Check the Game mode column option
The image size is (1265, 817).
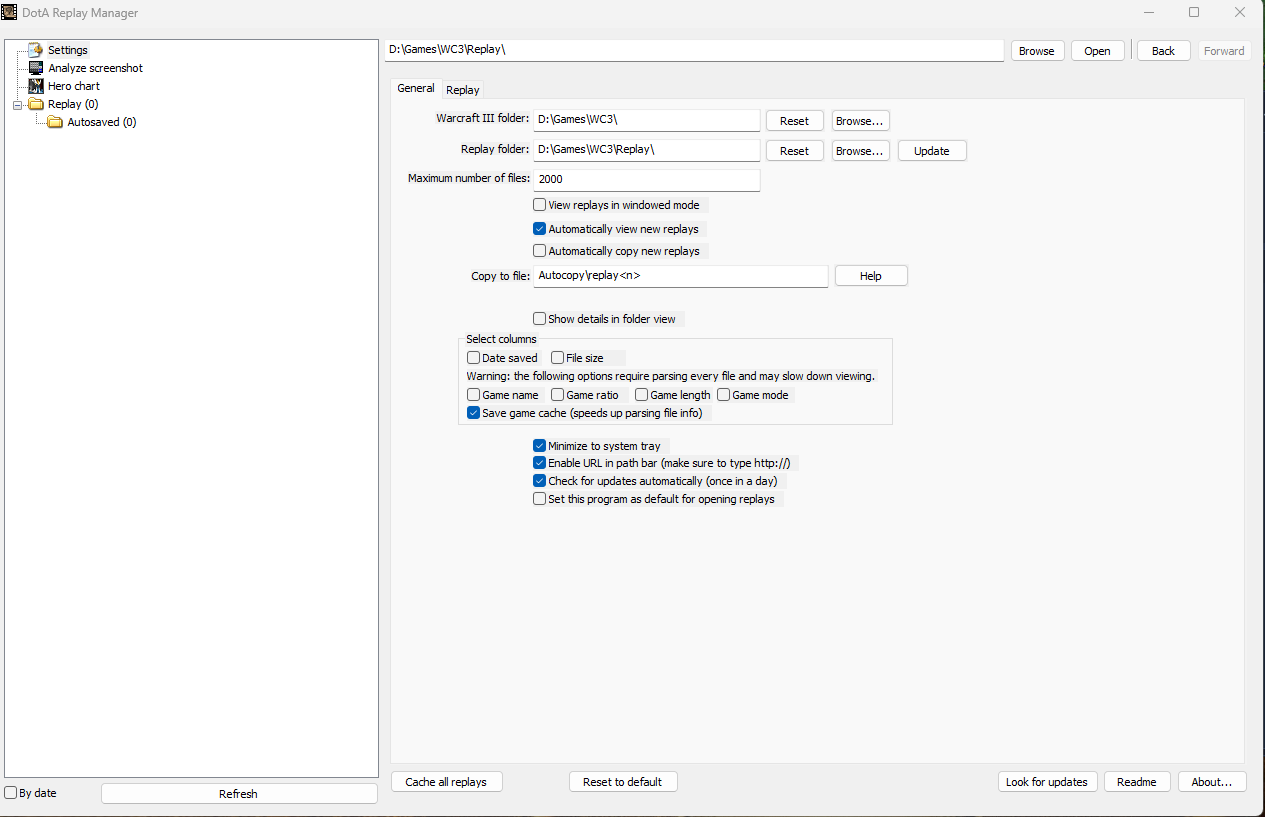pyautogui.click(x=724, y=395)
